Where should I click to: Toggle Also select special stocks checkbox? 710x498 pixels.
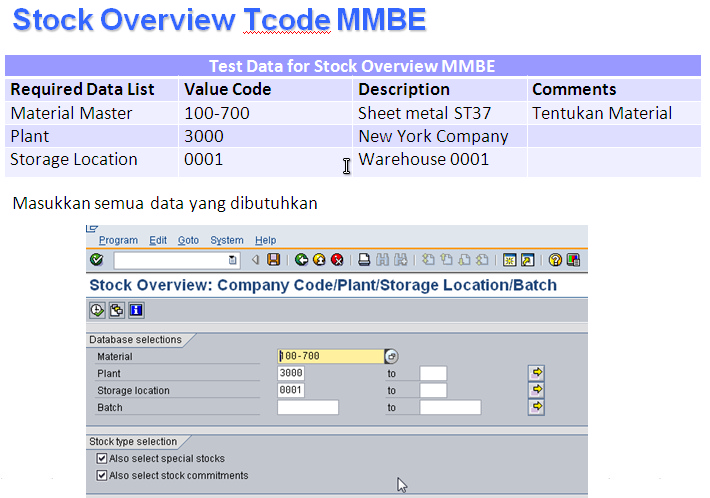[x=102, y=459]
